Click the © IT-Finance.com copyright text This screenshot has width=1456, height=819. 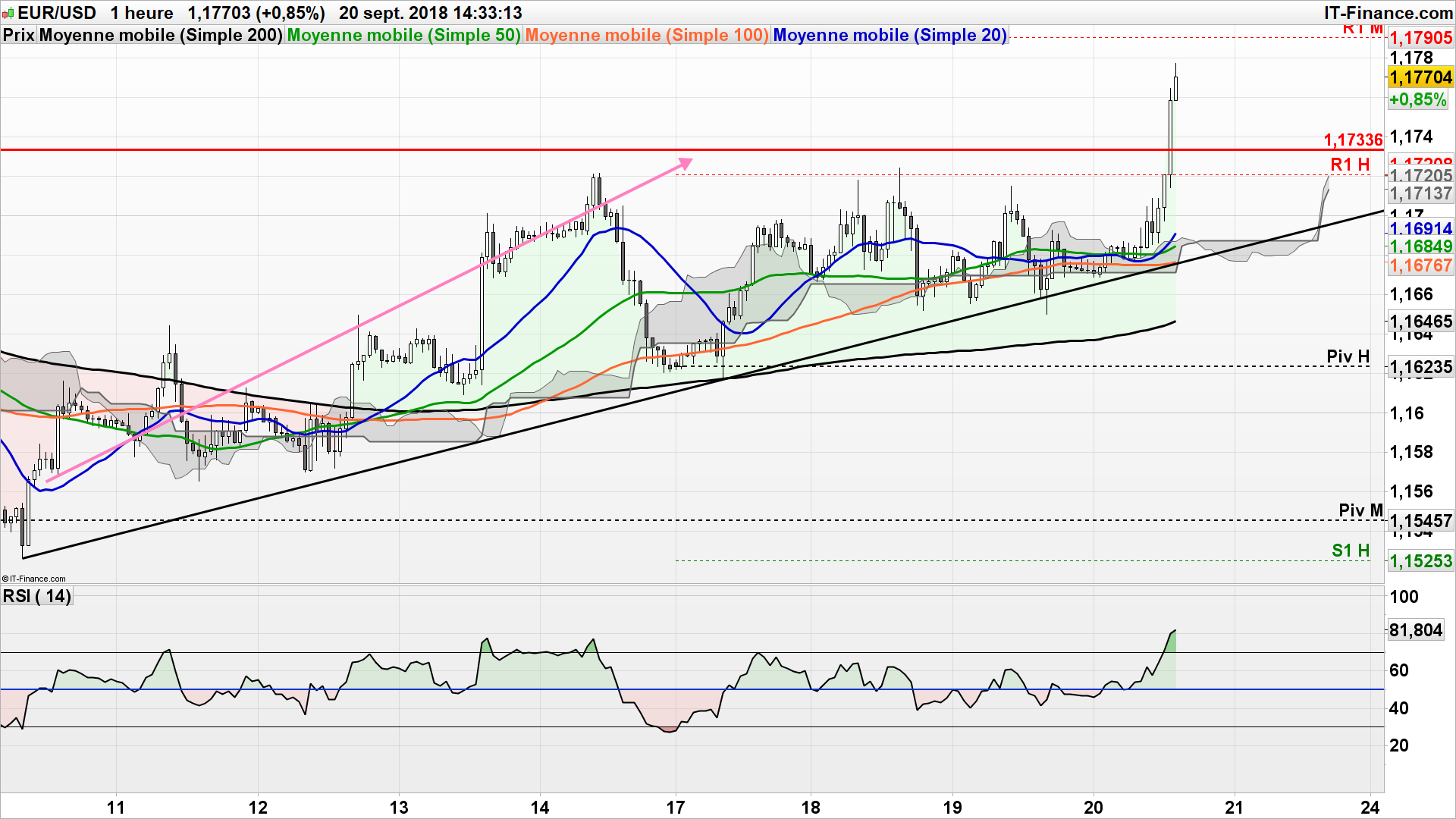tap(34, 579)
